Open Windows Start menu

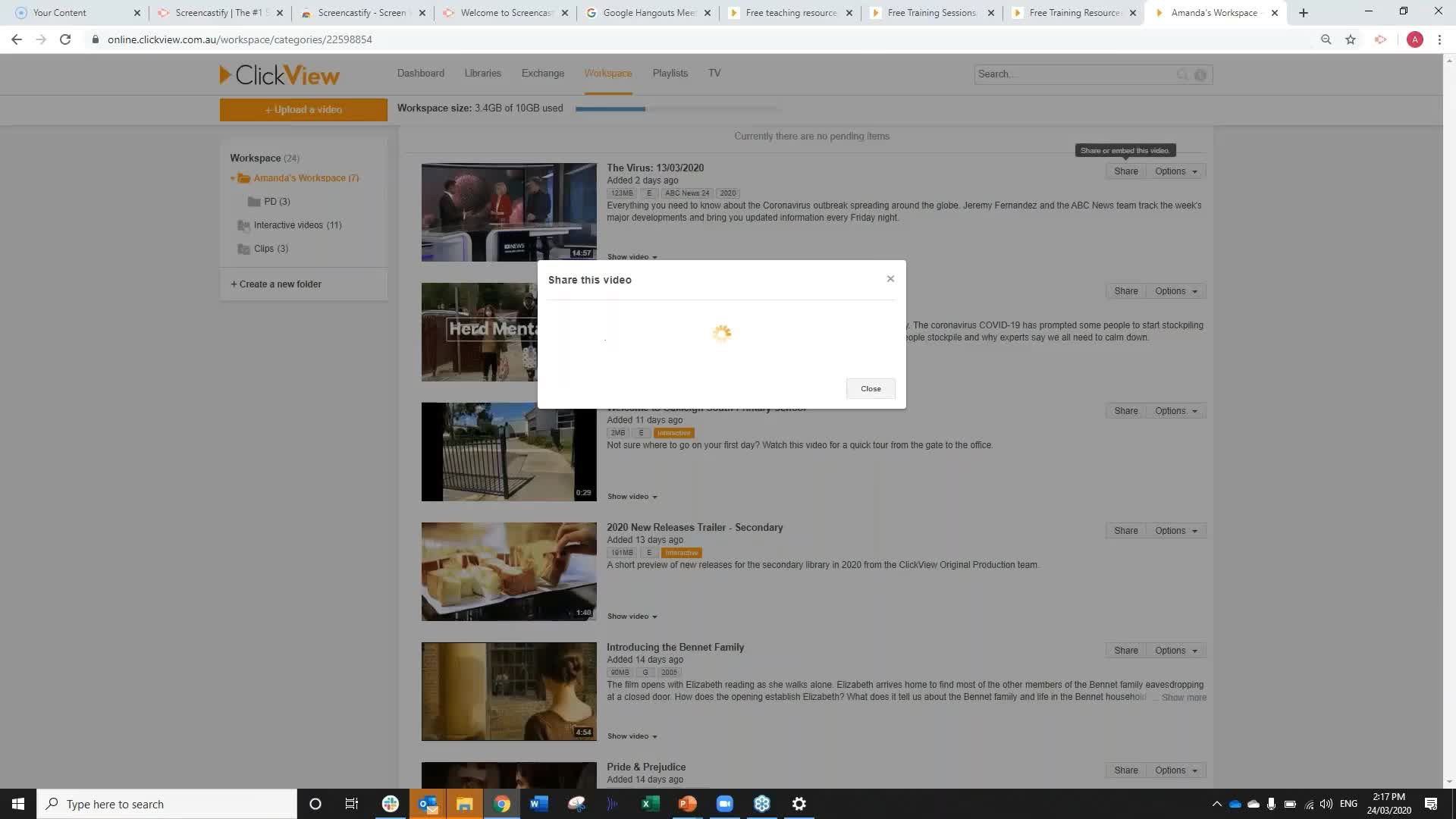(x=18, y=804)
